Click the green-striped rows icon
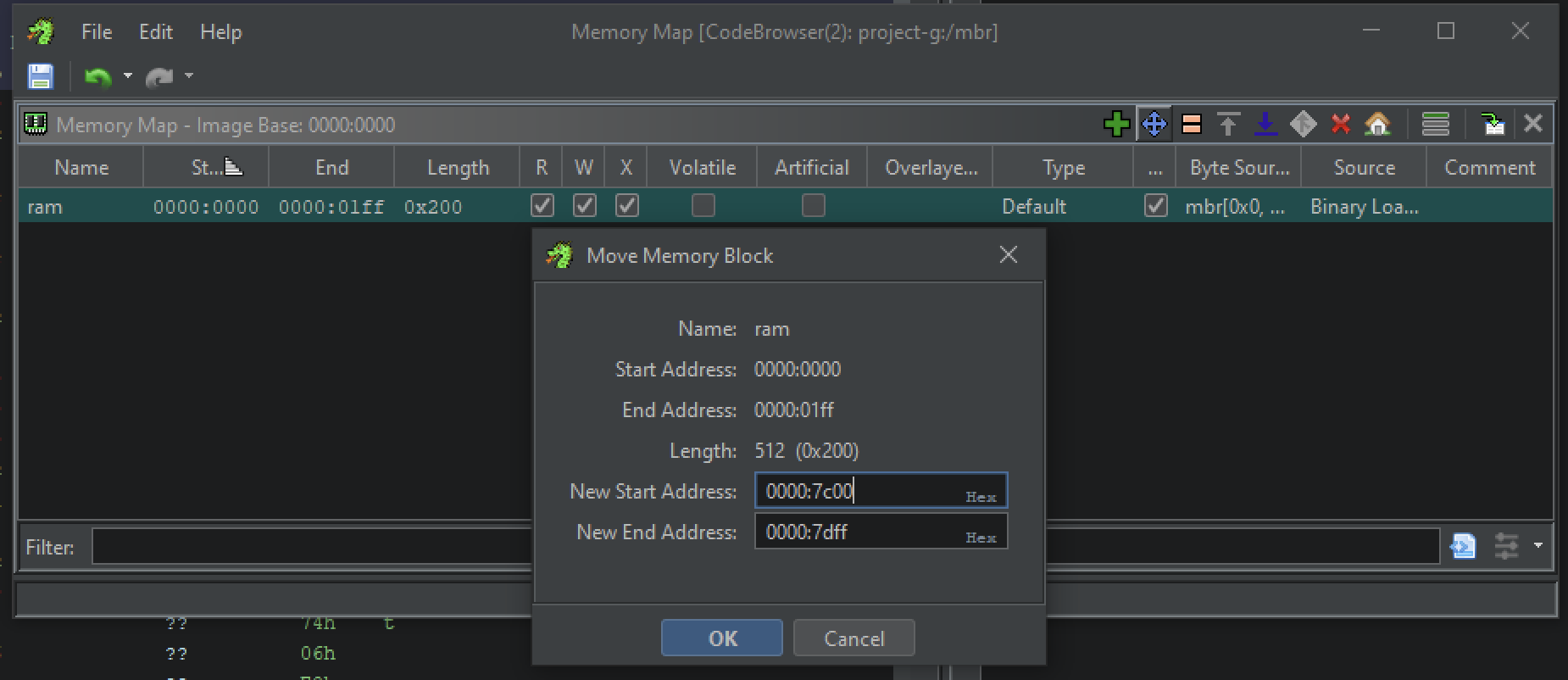The image size is (1568, 680). pyautogui.click(x=1435, y=125)
